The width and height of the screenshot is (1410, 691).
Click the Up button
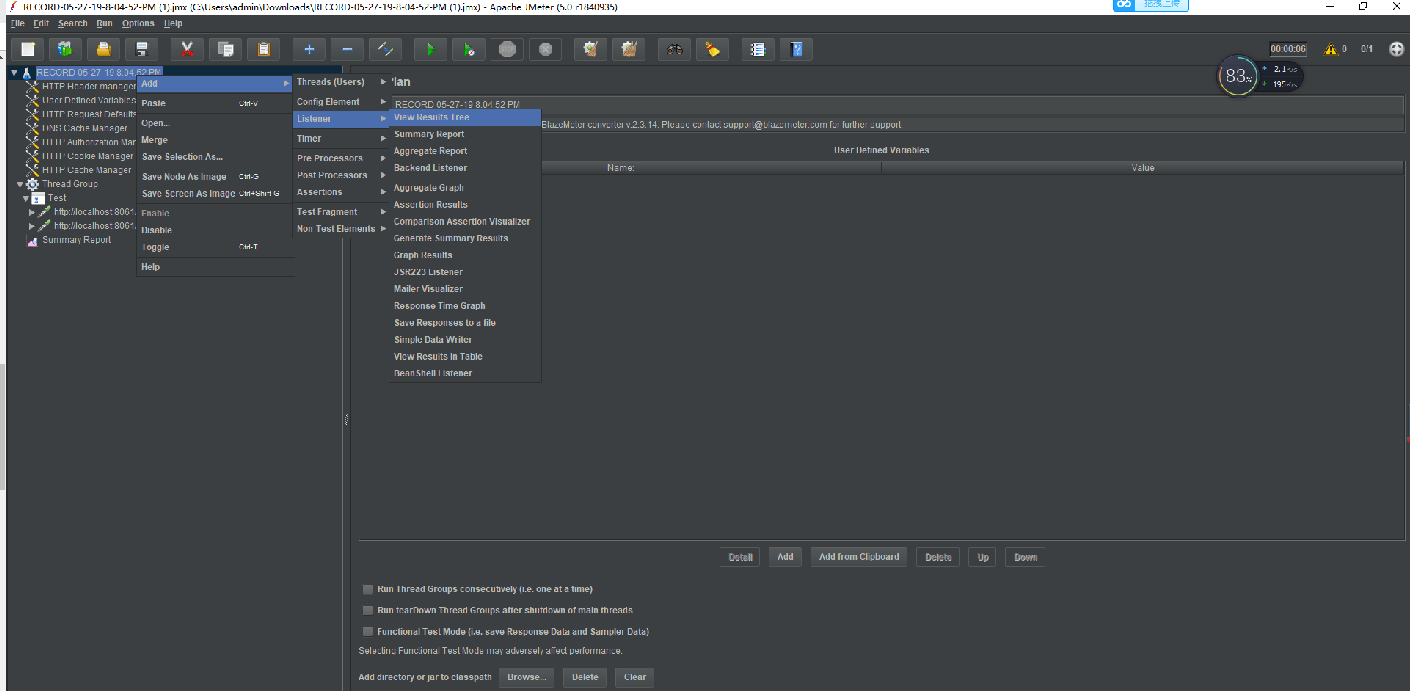(983, 557)
